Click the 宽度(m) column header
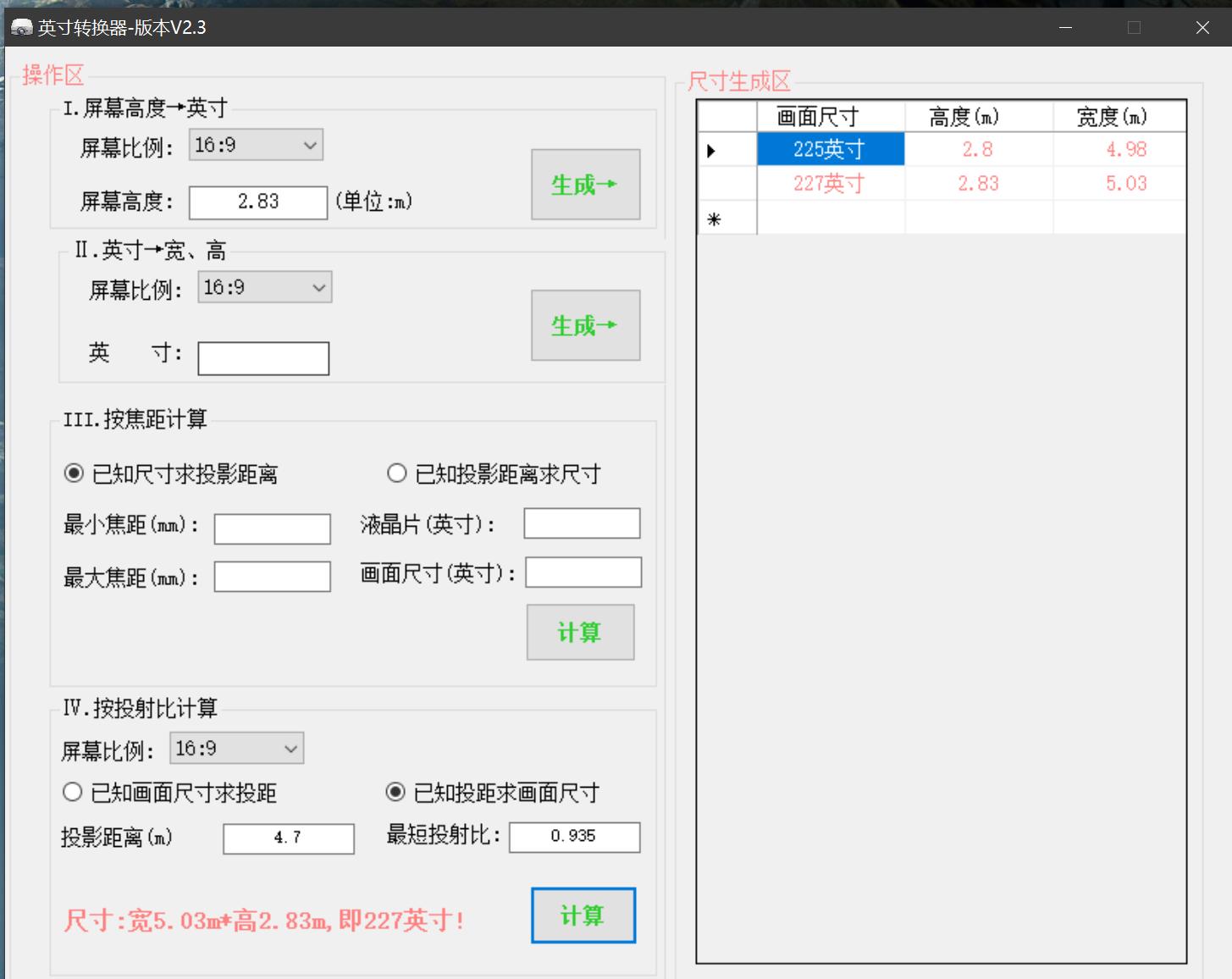The height and width of the screenshot is (979, 1232). pos(1119,116)
